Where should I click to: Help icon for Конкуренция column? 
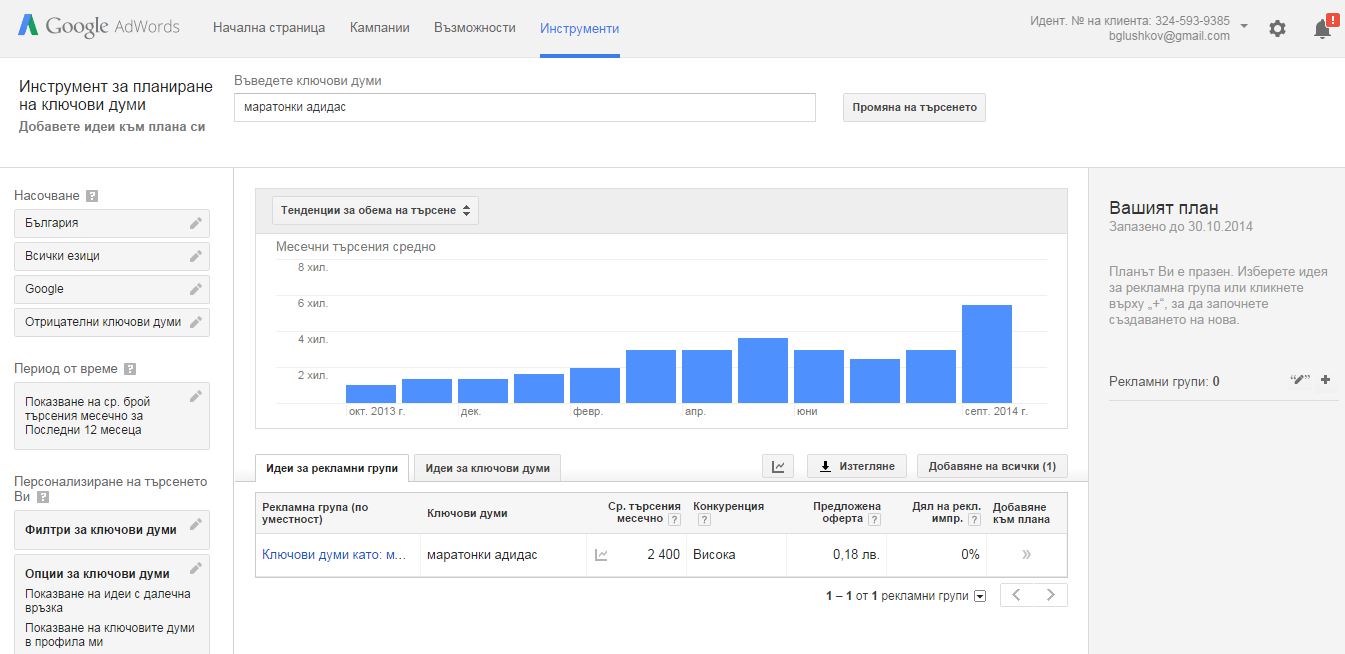pos(704,520)
